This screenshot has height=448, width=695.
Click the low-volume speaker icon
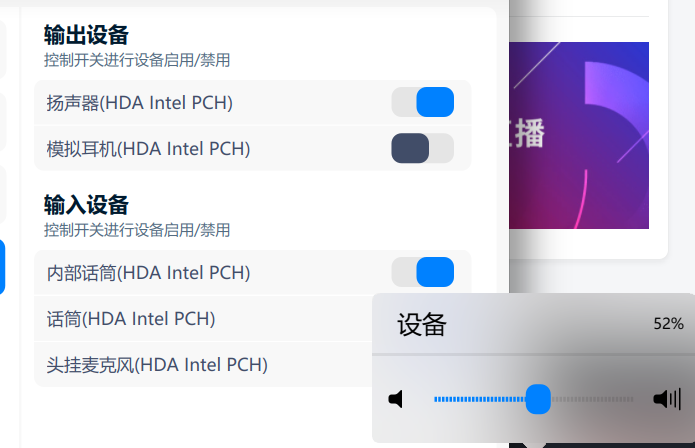[396, 400]
